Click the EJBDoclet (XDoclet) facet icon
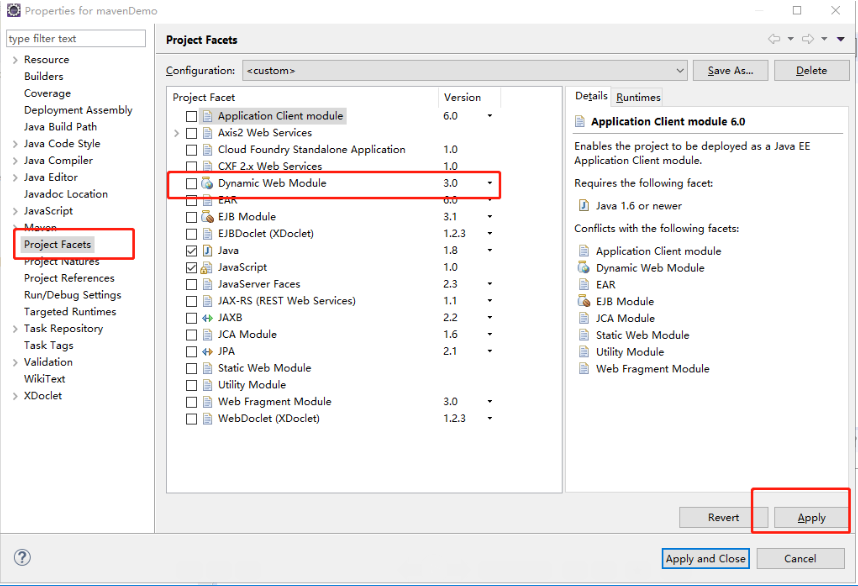Viewport: 858px width, 586px height. [x=207, y=234]
